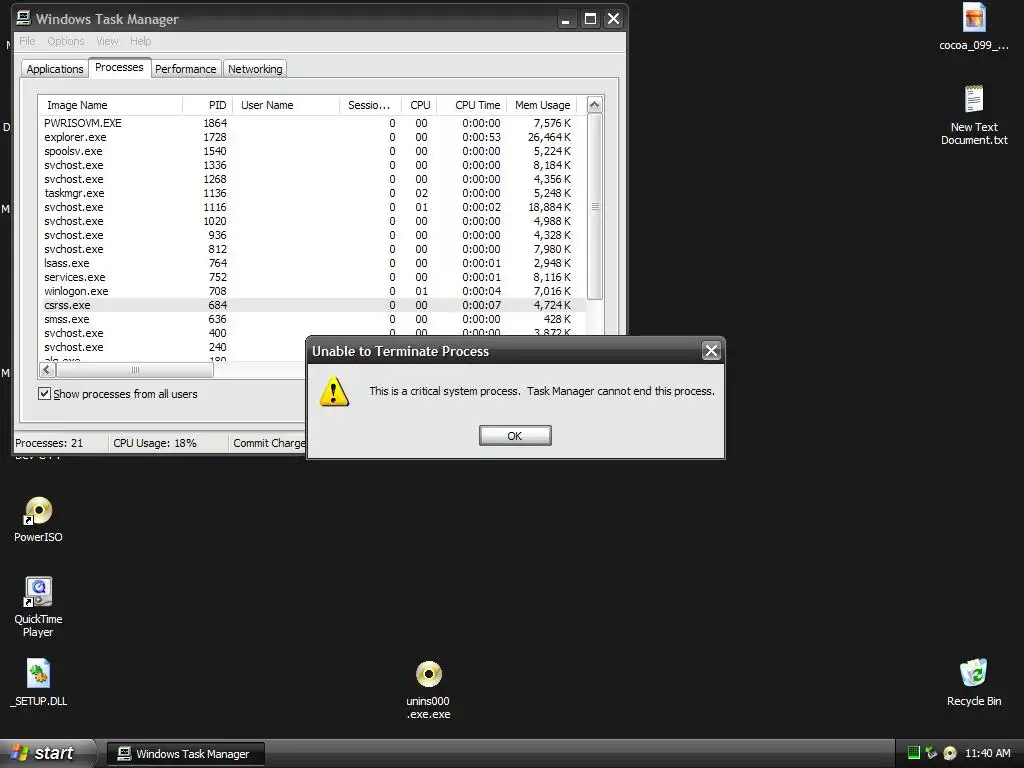This screenshot has width=1024, height=768.
Task: Select the csrss.exe process row
Action: click(312, 305)
